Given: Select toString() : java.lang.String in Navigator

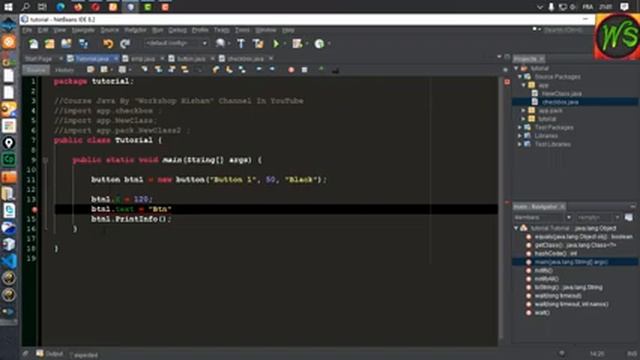Looking at the screenshot, I should coord(569,287).
